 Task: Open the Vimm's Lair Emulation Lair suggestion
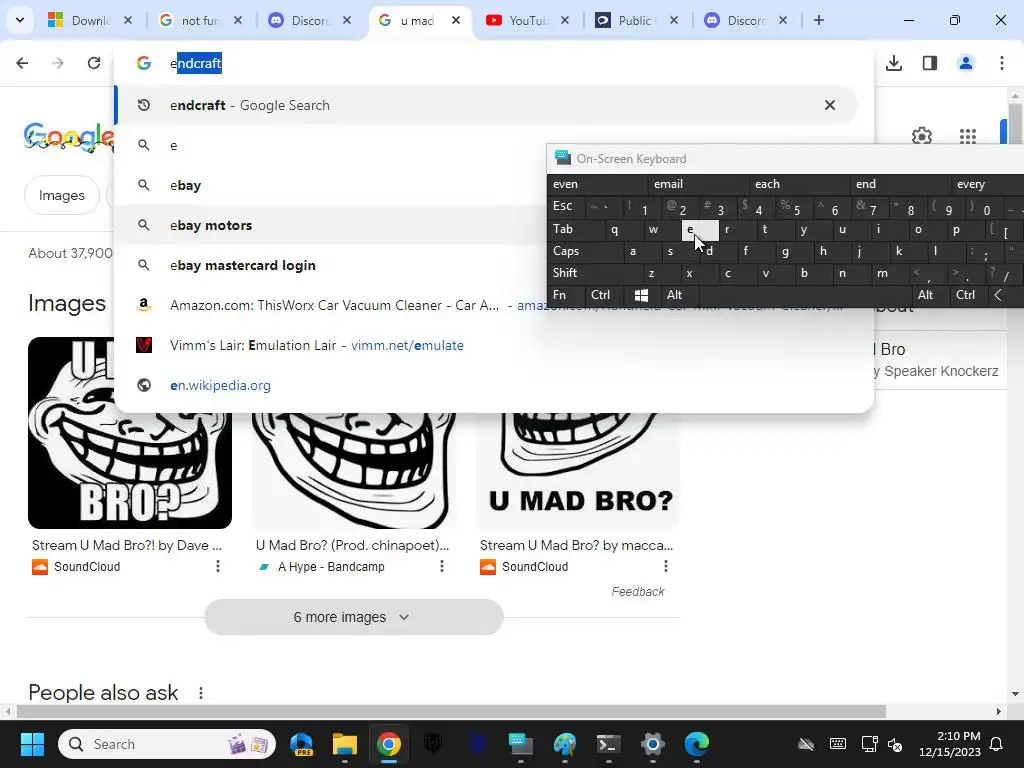tap(494, 345)
